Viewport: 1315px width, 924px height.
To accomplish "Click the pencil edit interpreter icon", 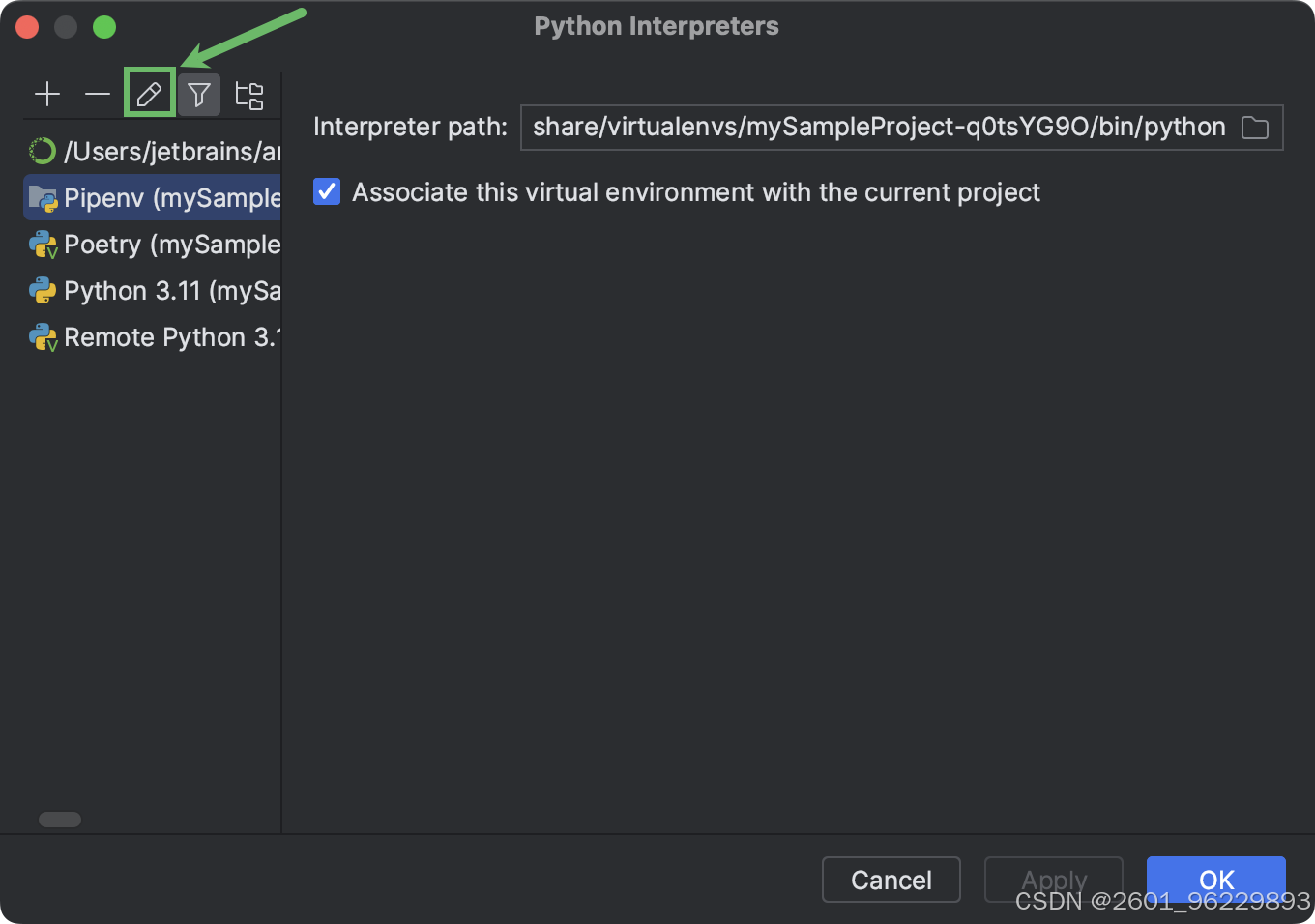I will (149, 94).
